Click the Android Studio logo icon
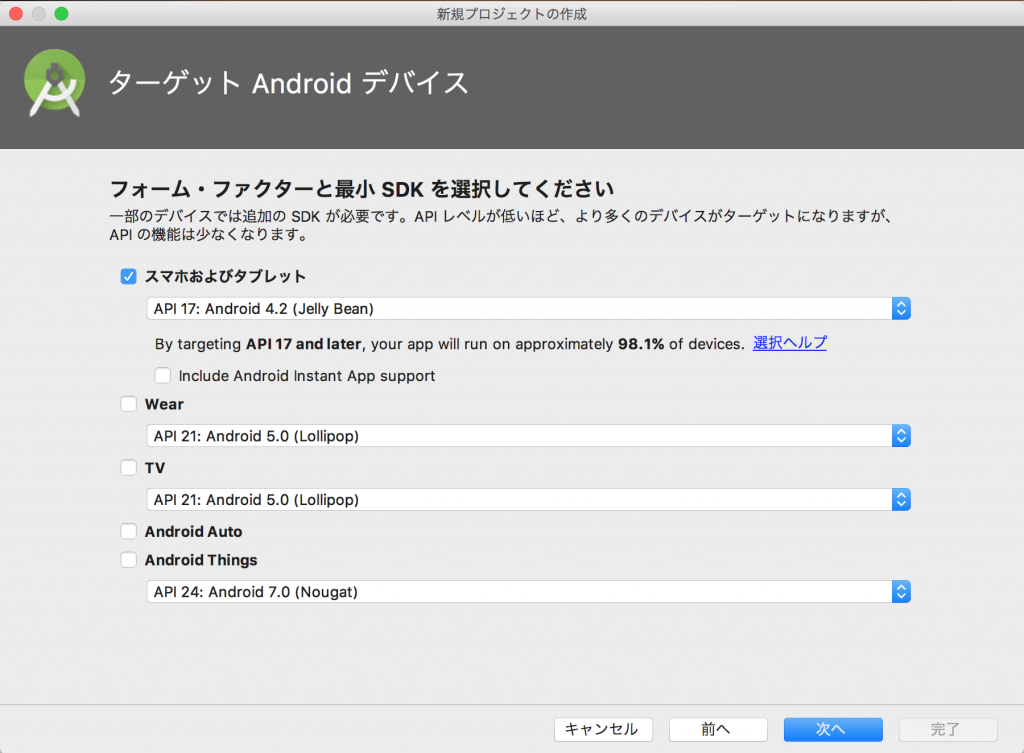The image size is (1024, 753). click(x=55, y=83)
